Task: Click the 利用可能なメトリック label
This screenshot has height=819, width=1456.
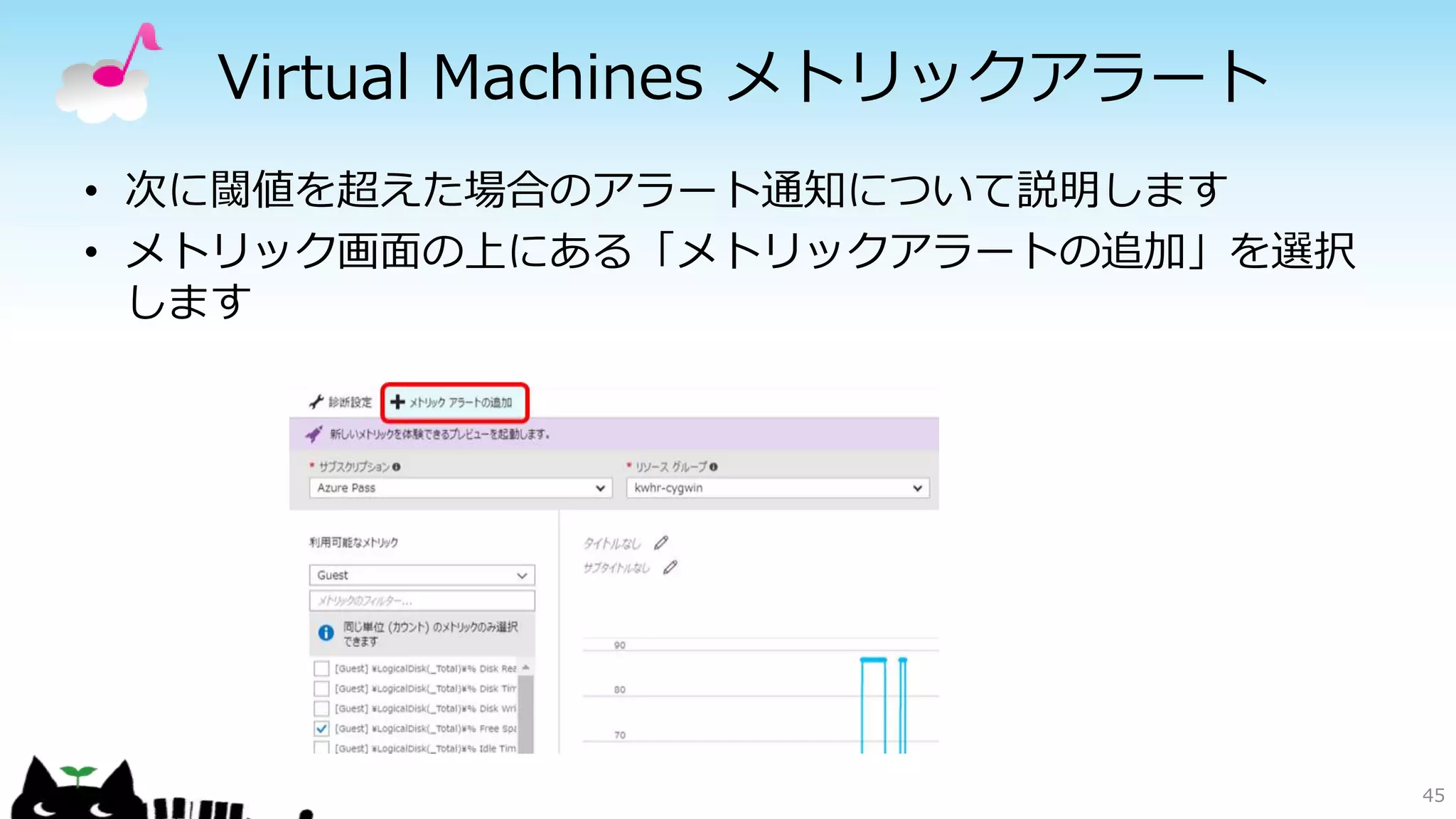Action: pyautogui.click(x=353, y=542)
